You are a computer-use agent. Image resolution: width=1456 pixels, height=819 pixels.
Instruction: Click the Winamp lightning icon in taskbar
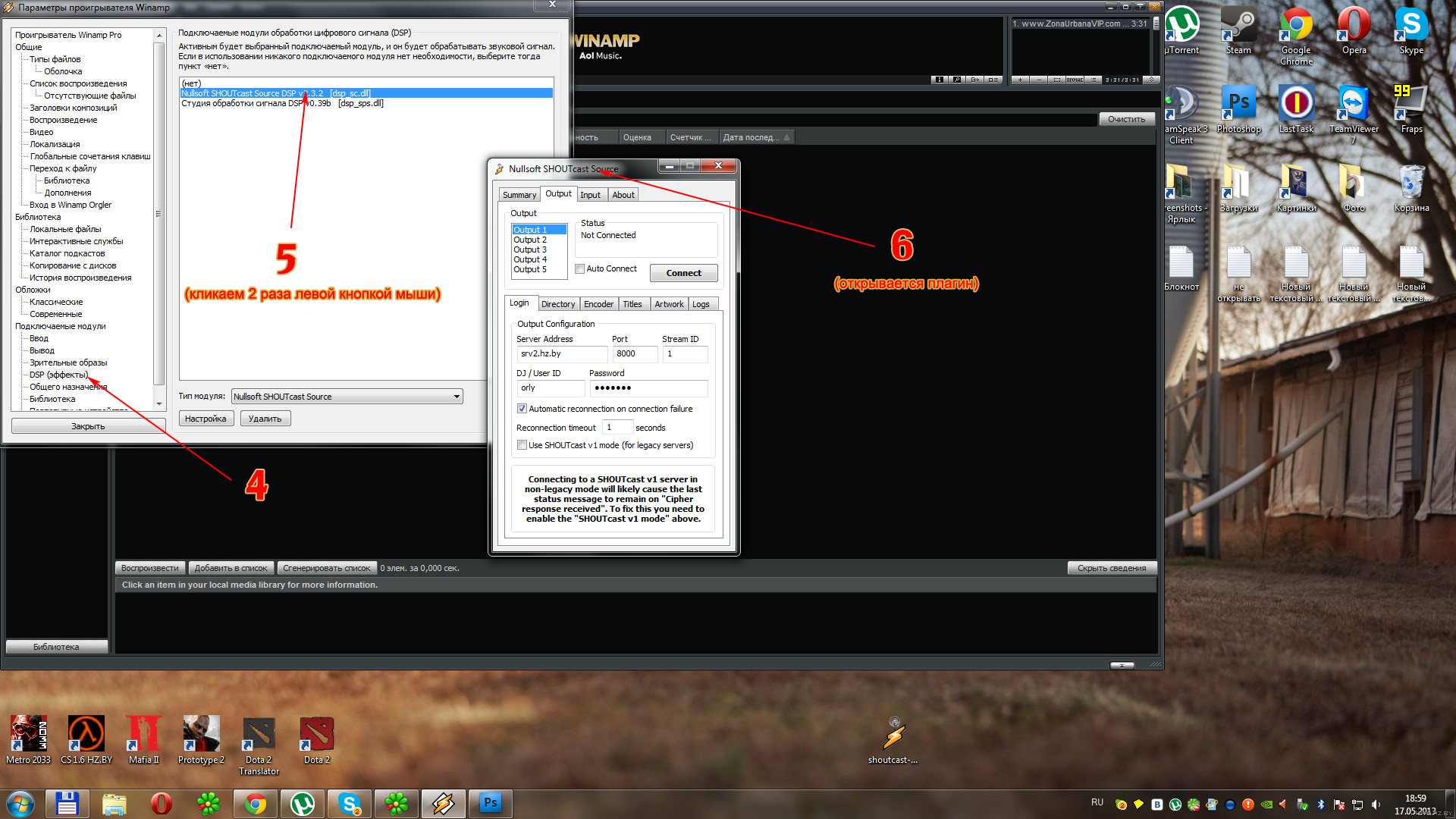443,803
